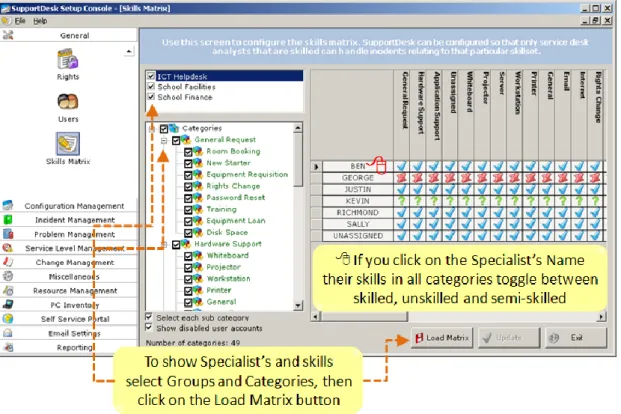621x414 pixels.
Task: Click GEORGE specialist name row header
Action: [358, 178]
